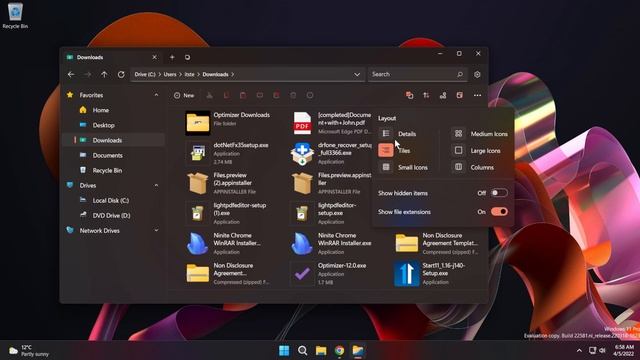This screenshot has width=640, height=360.
Task: Select Ninite Chrome WinRAR Installer.exe file
Action: pos(331,243)
